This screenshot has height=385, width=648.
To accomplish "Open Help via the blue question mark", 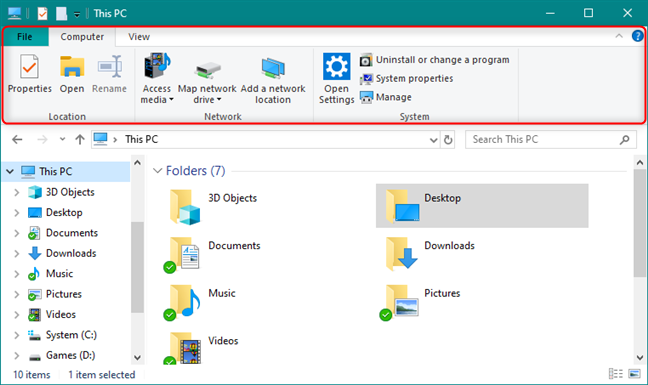I will click(637, 36).
